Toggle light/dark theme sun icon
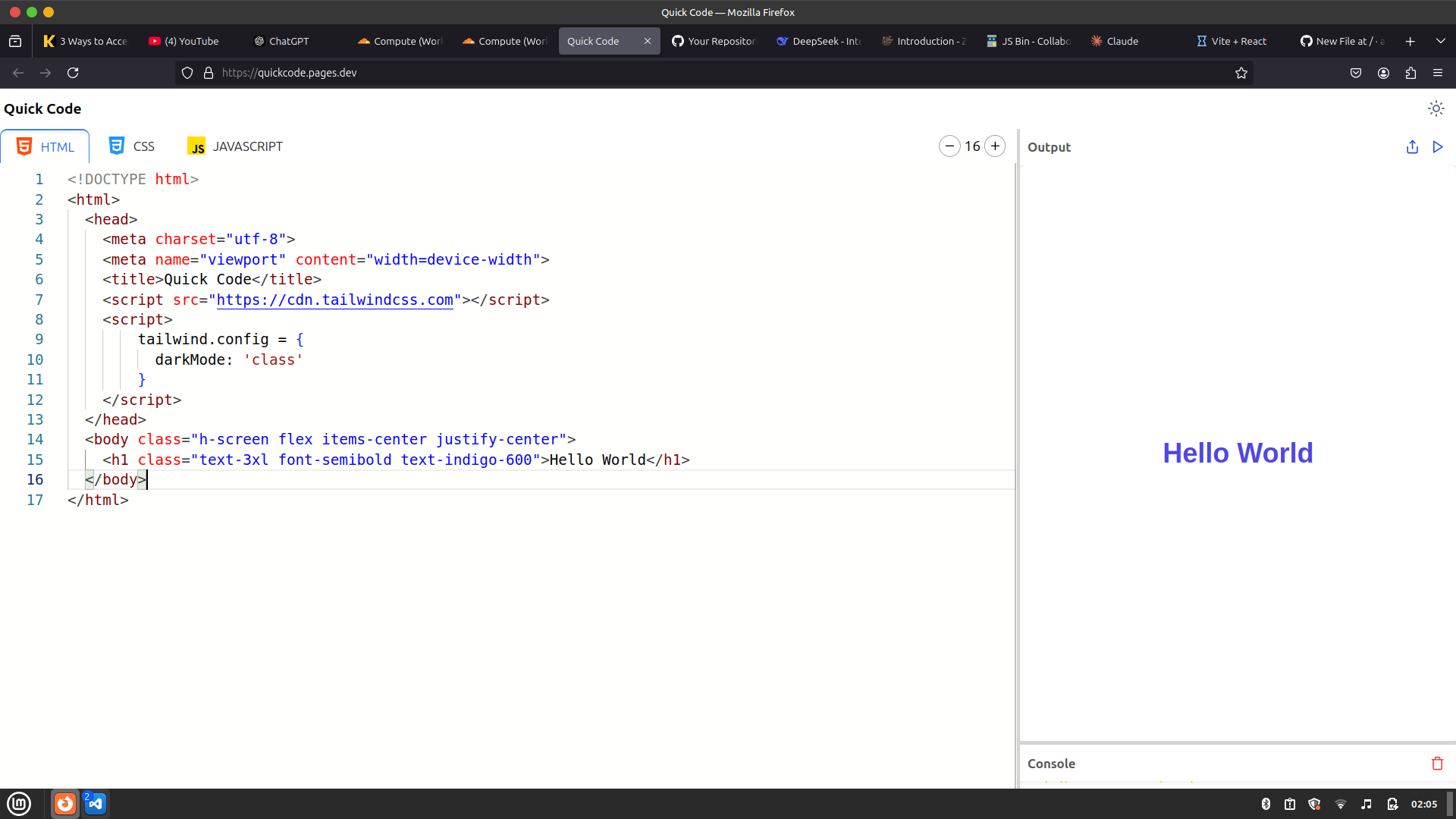Viewport: 1456px width, 819px height. pyautogui.click(x=1436, y=108)
